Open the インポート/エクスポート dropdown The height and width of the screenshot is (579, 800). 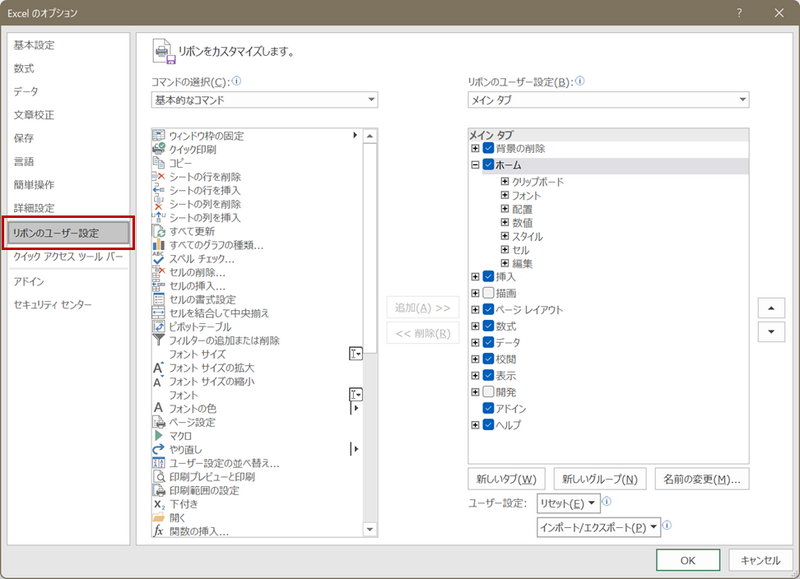pos(598,527)
